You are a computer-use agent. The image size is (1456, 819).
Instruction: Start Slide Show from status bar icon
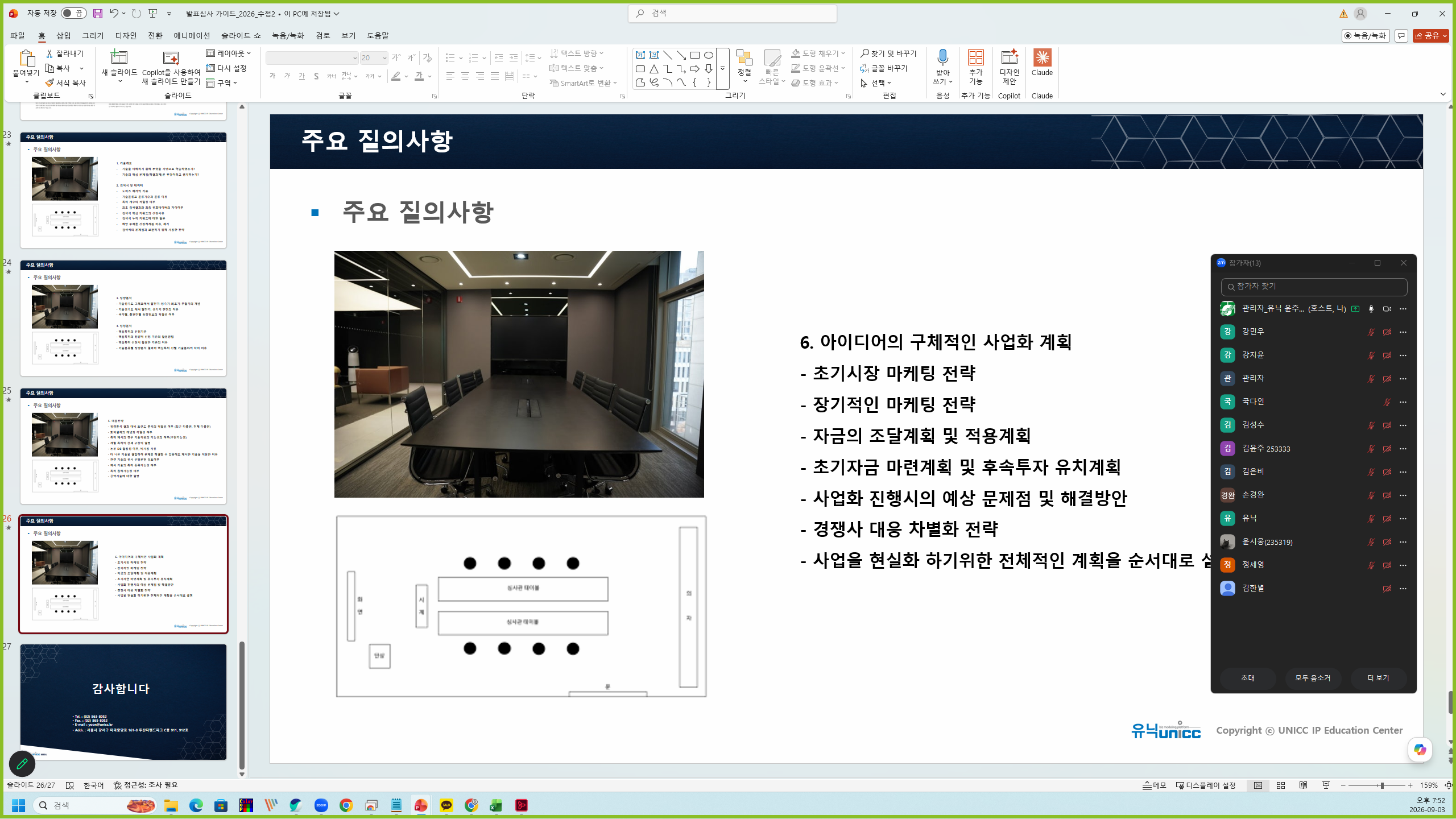(1326, 785)
